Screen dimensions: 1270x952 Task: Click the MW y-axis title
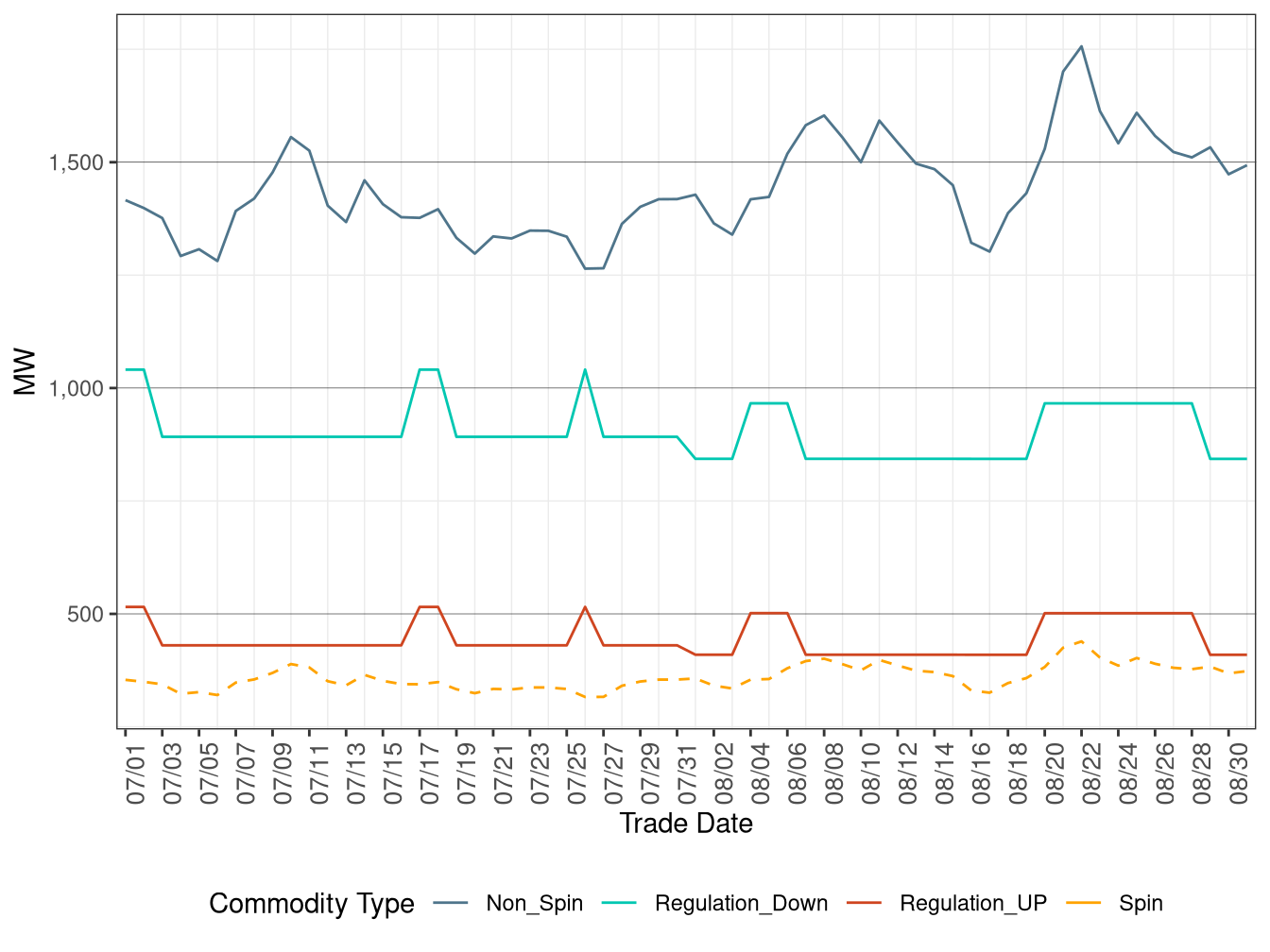point(25,372)
